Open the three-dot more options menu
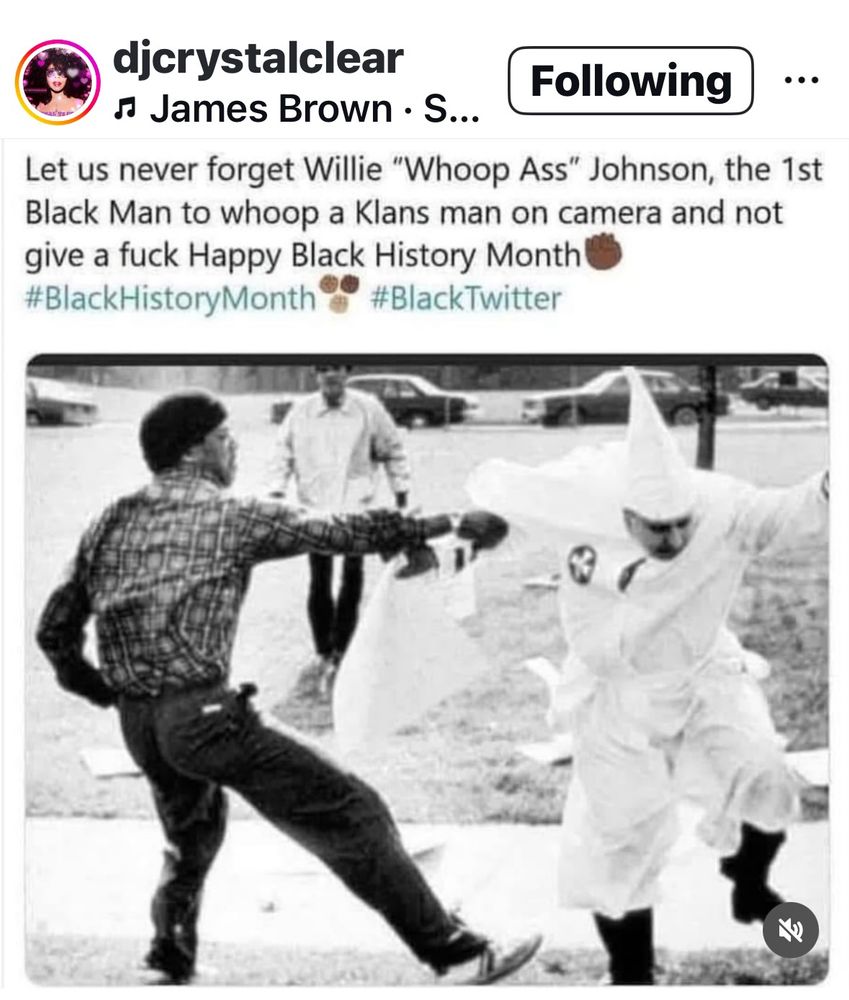Viewport: 849px width, 1000px height. tap(802, 80)
